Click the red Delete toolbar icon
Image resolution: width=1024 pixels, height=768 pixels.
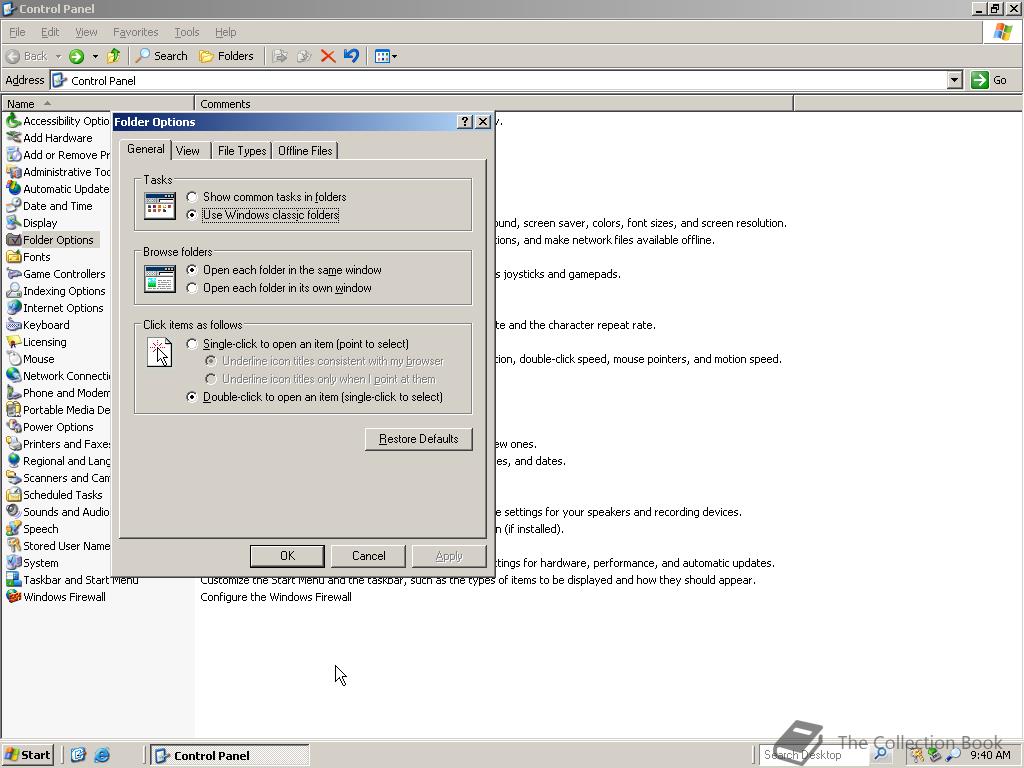pos(328,56)
